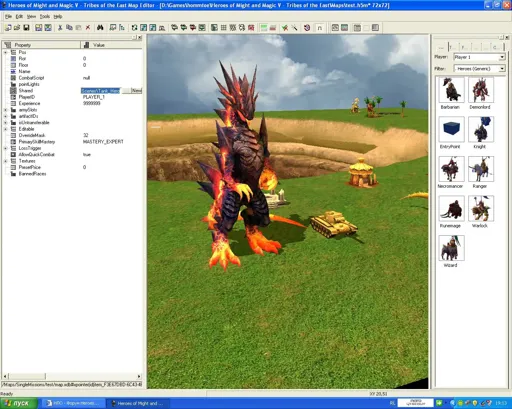Click the Open folder toolbar icon
The width and height of the screenshot is (512, 409).
(x=17, y=28)
